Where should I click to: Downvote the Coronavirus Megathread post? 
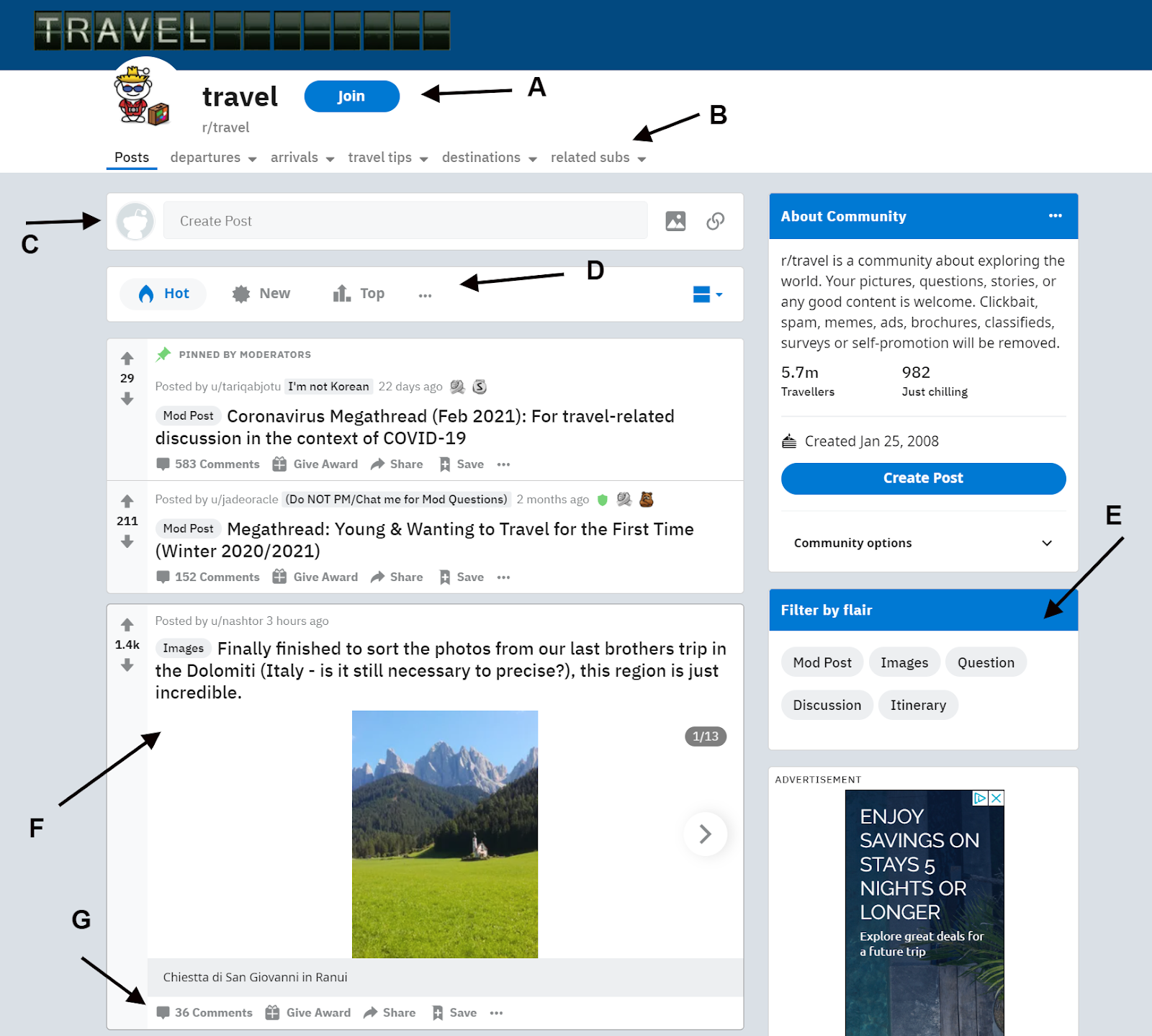[x=127, y=398]
